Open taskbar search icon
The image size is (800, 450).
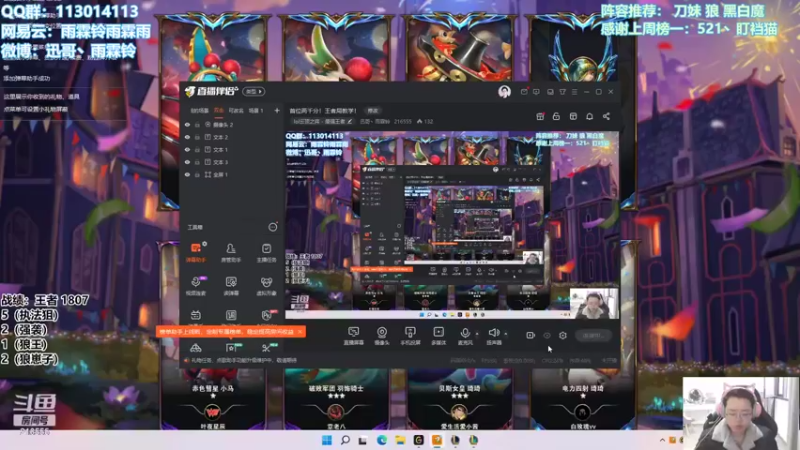345,440
